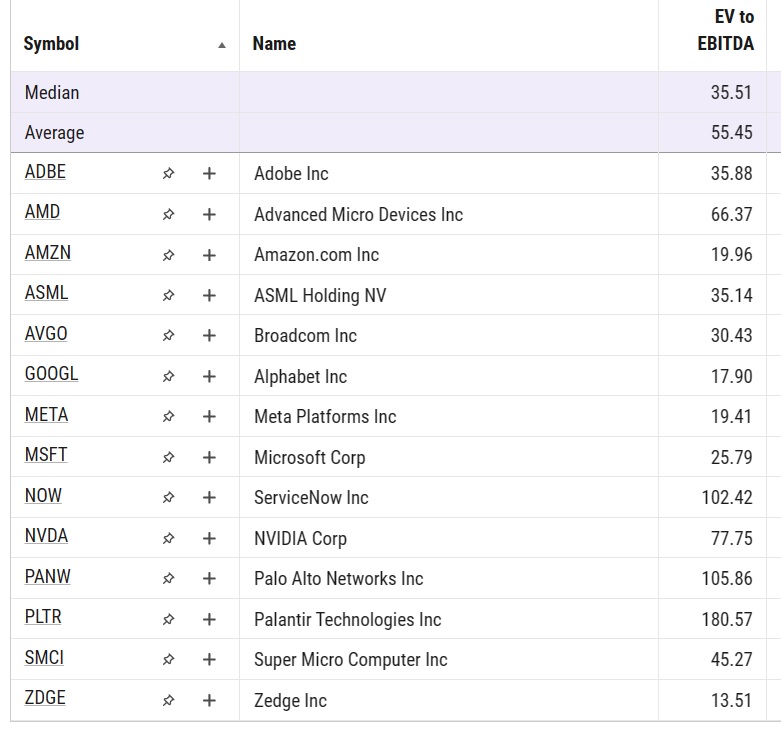Viewport: 781px width, 735px height.
Task: Click the plus icon for MSFT
Action: coord(209,457)
